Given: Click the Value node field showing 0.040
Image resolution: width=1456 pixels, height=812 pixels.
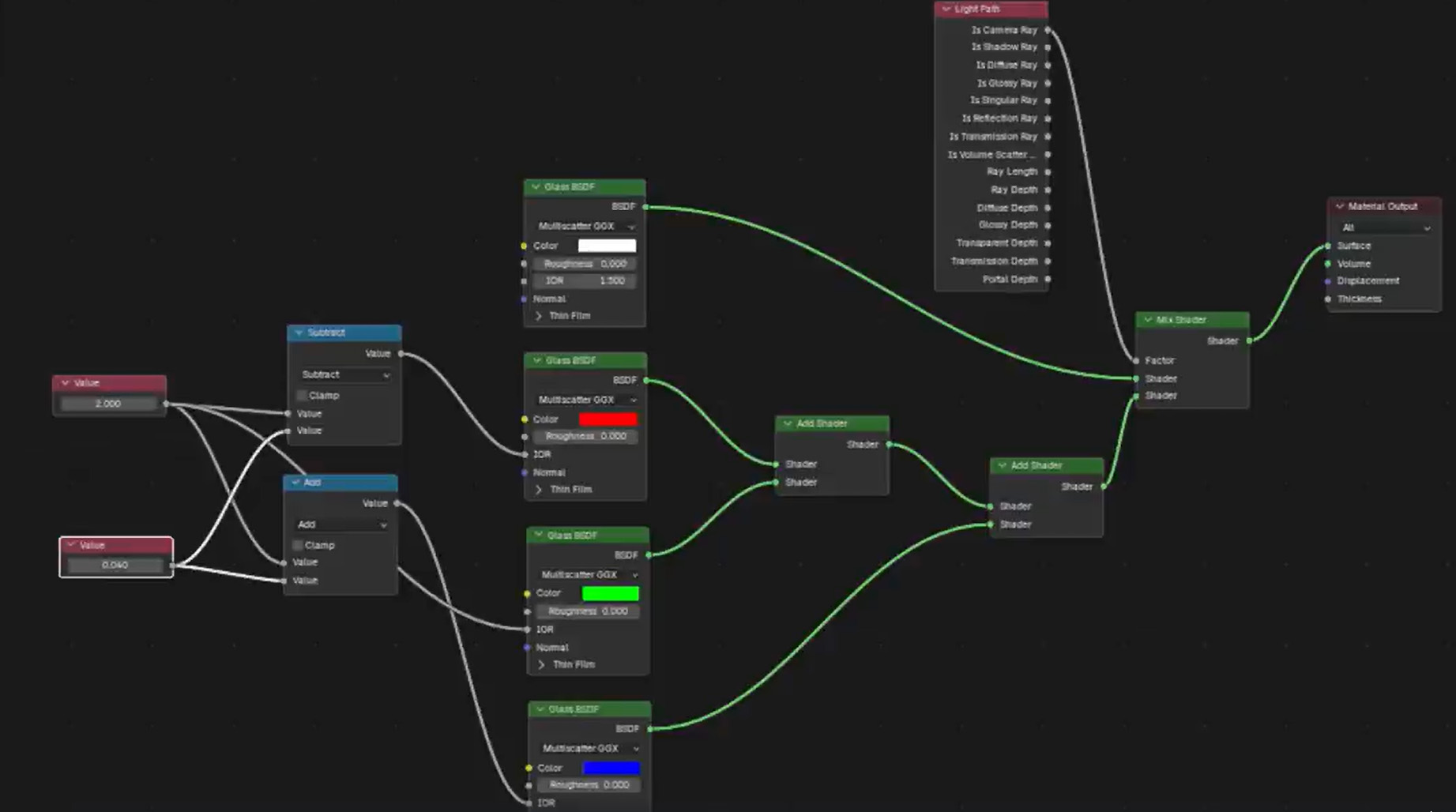Looking at the screenshot, I should [x=115, y=565].
